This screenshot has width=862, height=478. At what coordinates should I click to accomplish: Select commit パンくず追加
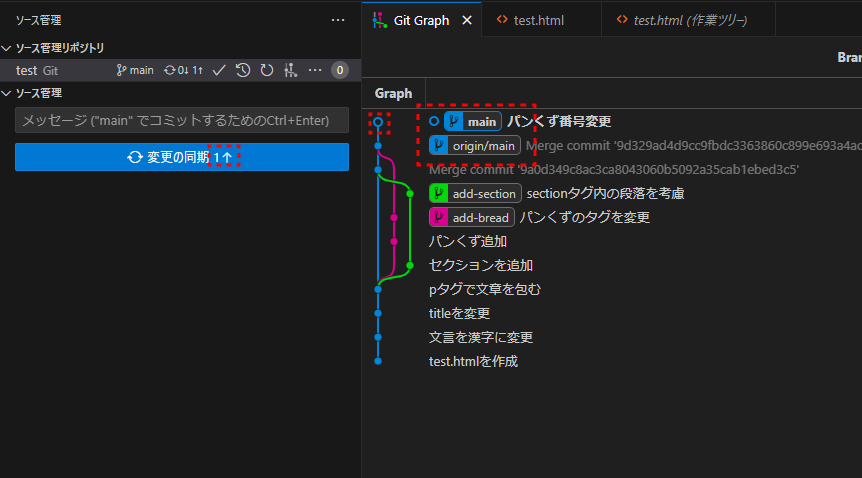coord(468,241)
